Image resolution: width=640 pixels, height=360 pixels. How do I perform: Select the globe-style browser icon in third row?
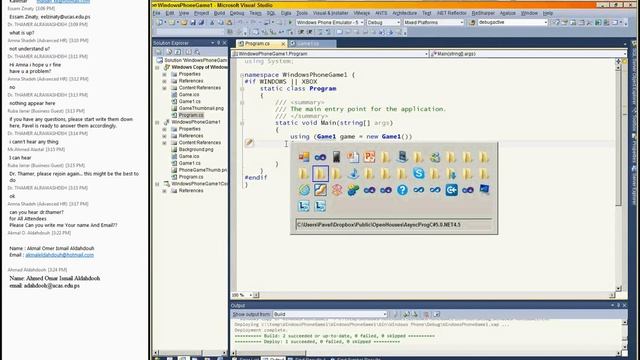coord(304,190)
